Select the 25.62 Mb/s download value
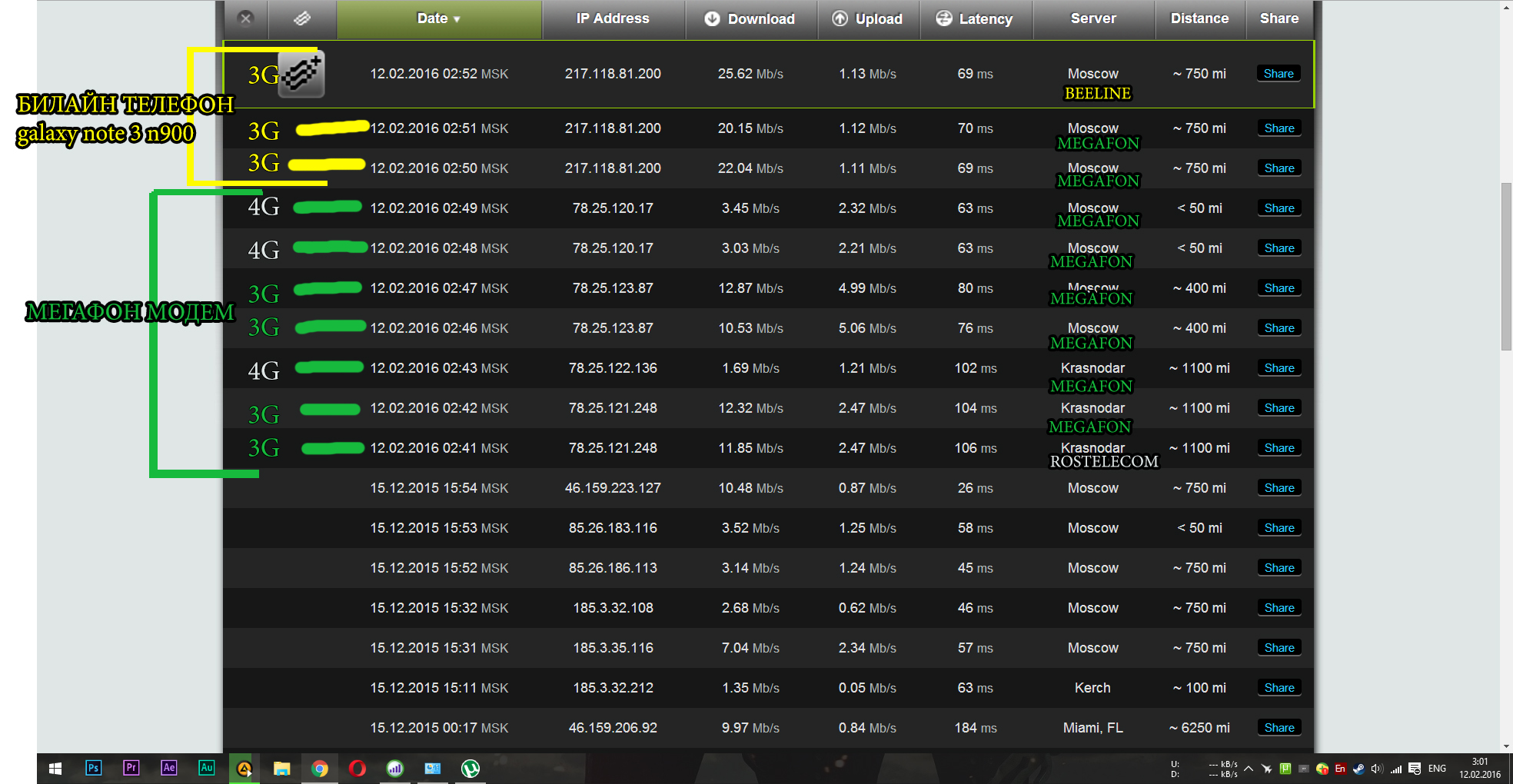This screenshot has width=1513, height=784. [750, 74]
